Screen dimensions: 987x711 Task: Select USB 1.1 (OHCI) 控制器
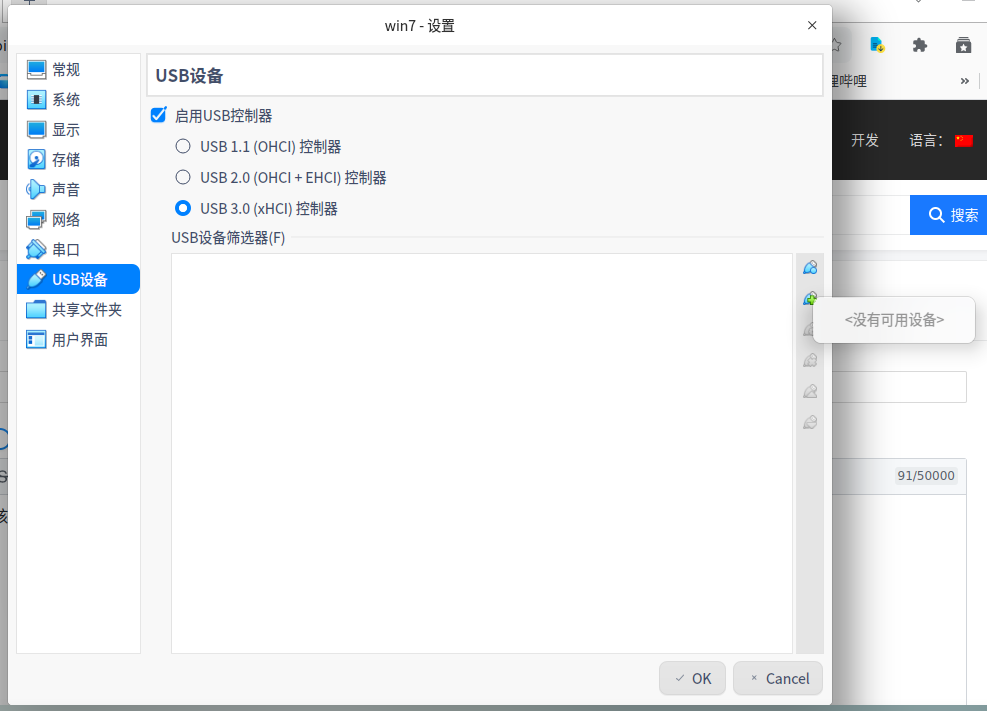pos(182,145)
